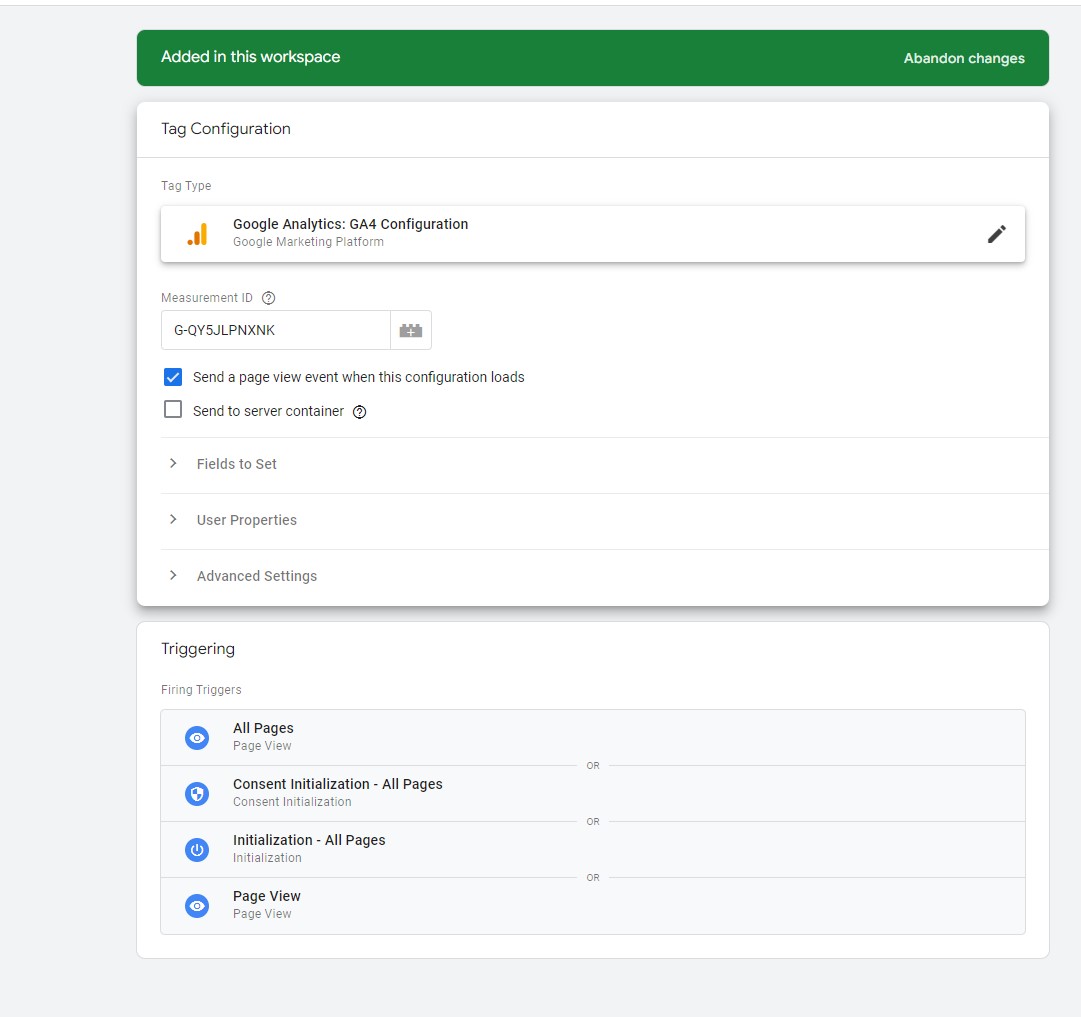Click Abandon changes button
Screen dimensions: 1081x1017
(x=964, y=58)
